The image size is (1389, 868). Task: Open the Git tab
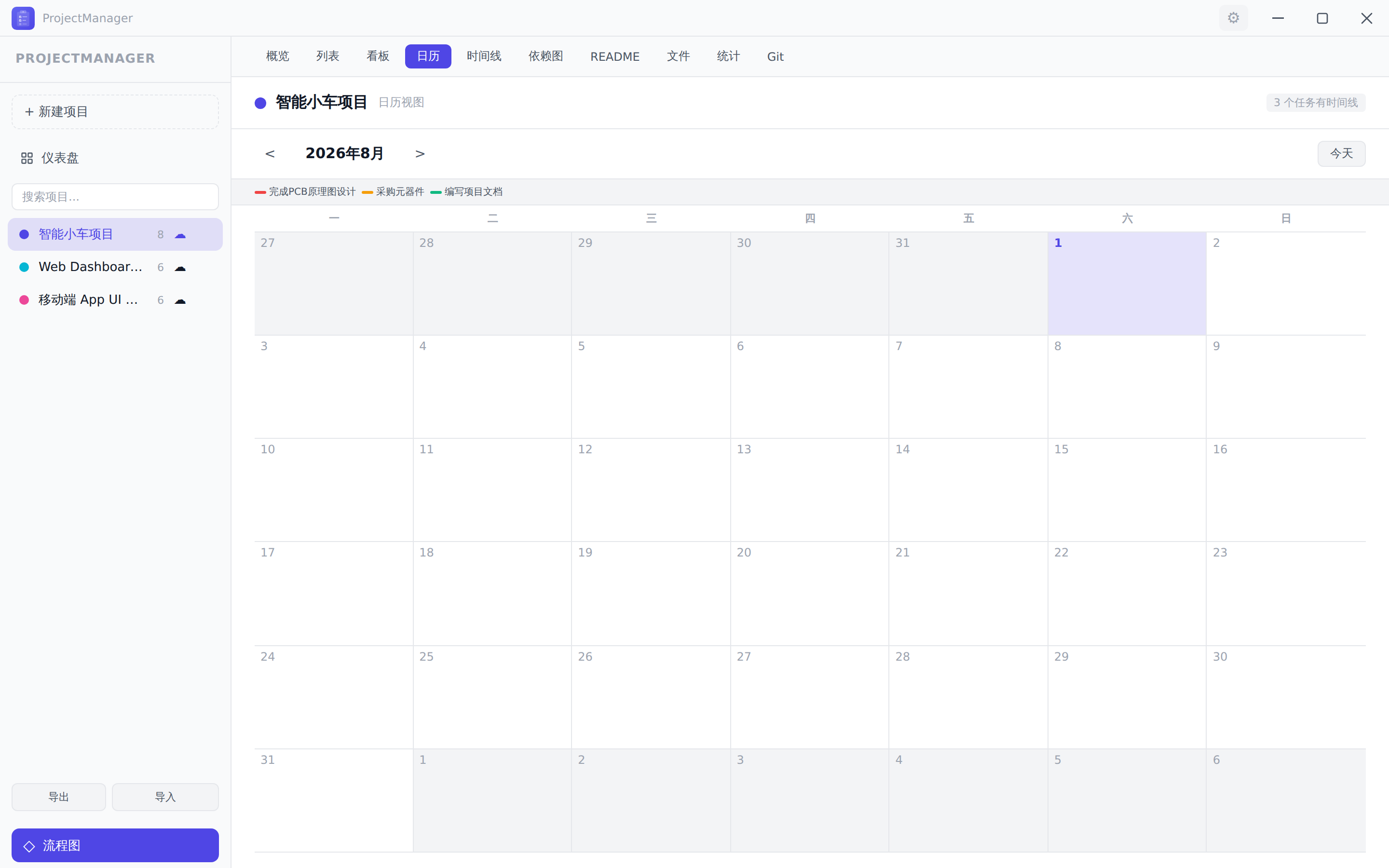(x=776, y=56)
